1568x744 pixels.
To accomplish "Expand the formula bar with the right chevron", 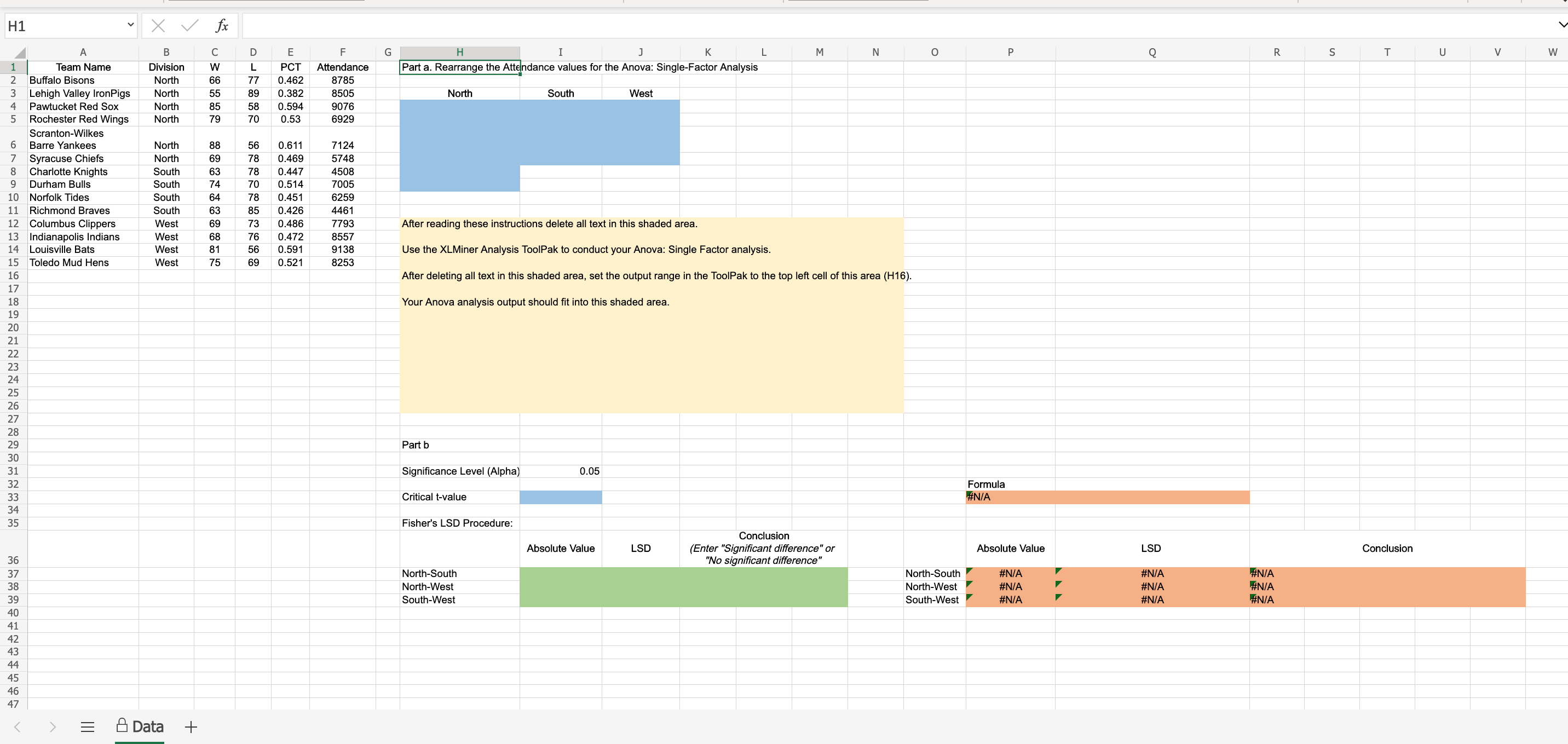I will coord(1561,26).
